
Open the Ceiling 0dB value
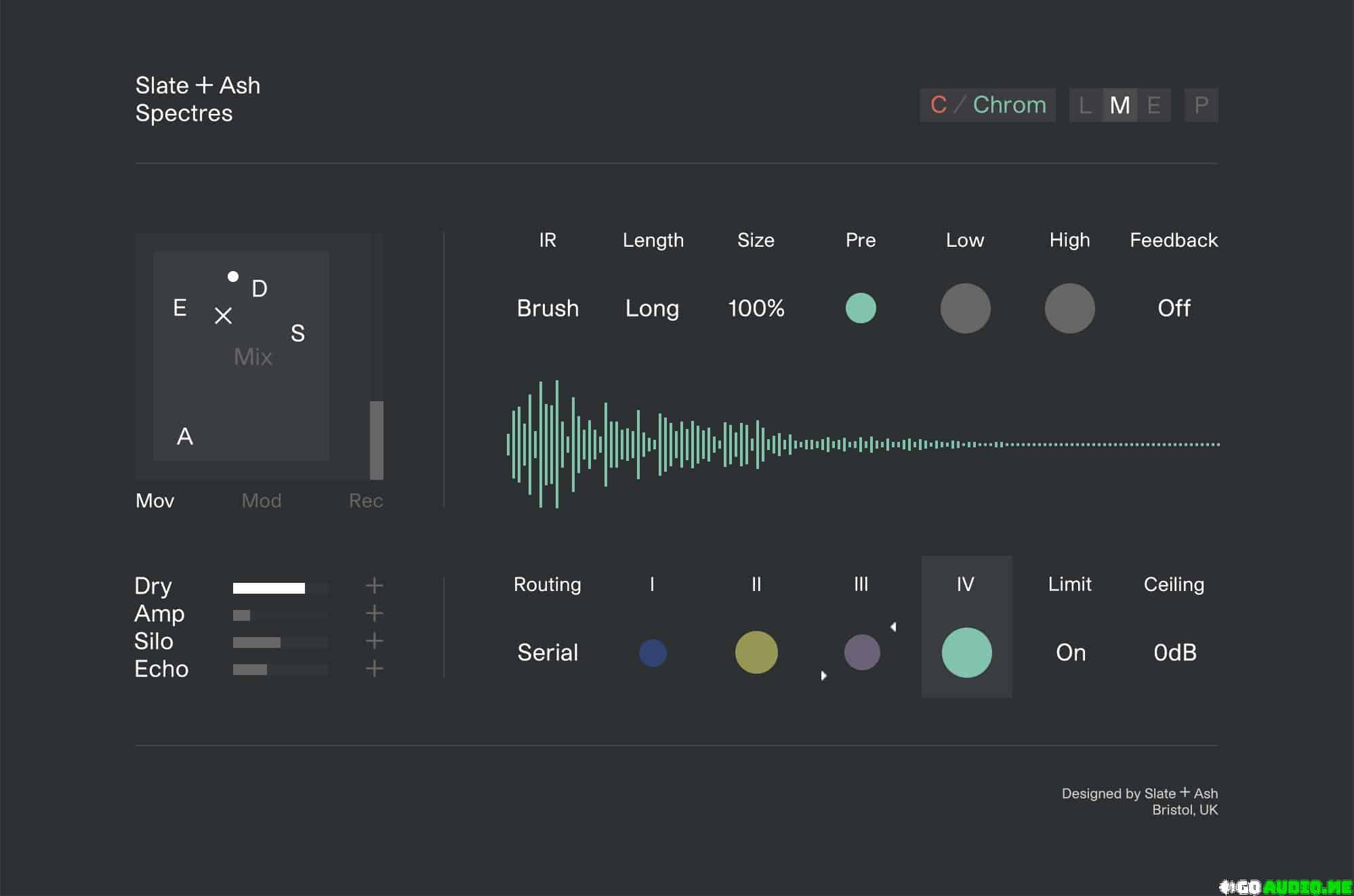click(1175, 653)
